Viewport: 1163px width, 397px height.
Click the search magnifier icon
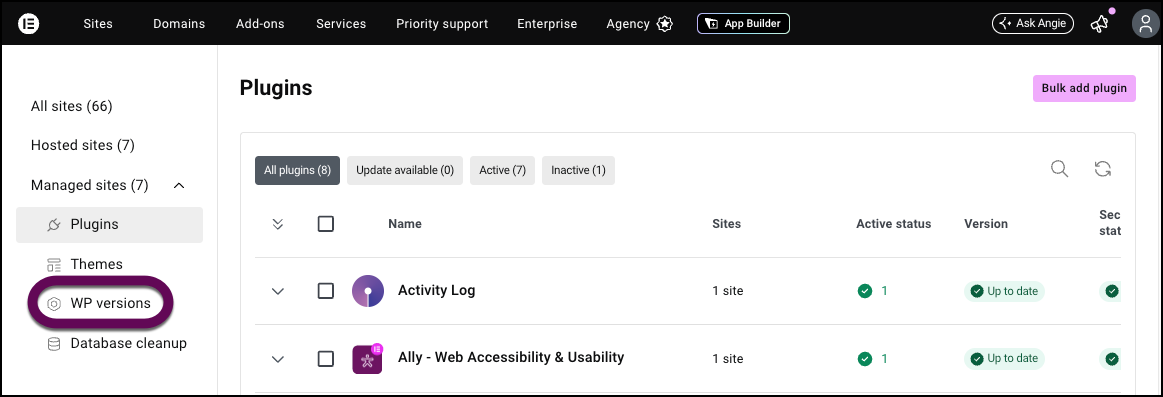1060,169
